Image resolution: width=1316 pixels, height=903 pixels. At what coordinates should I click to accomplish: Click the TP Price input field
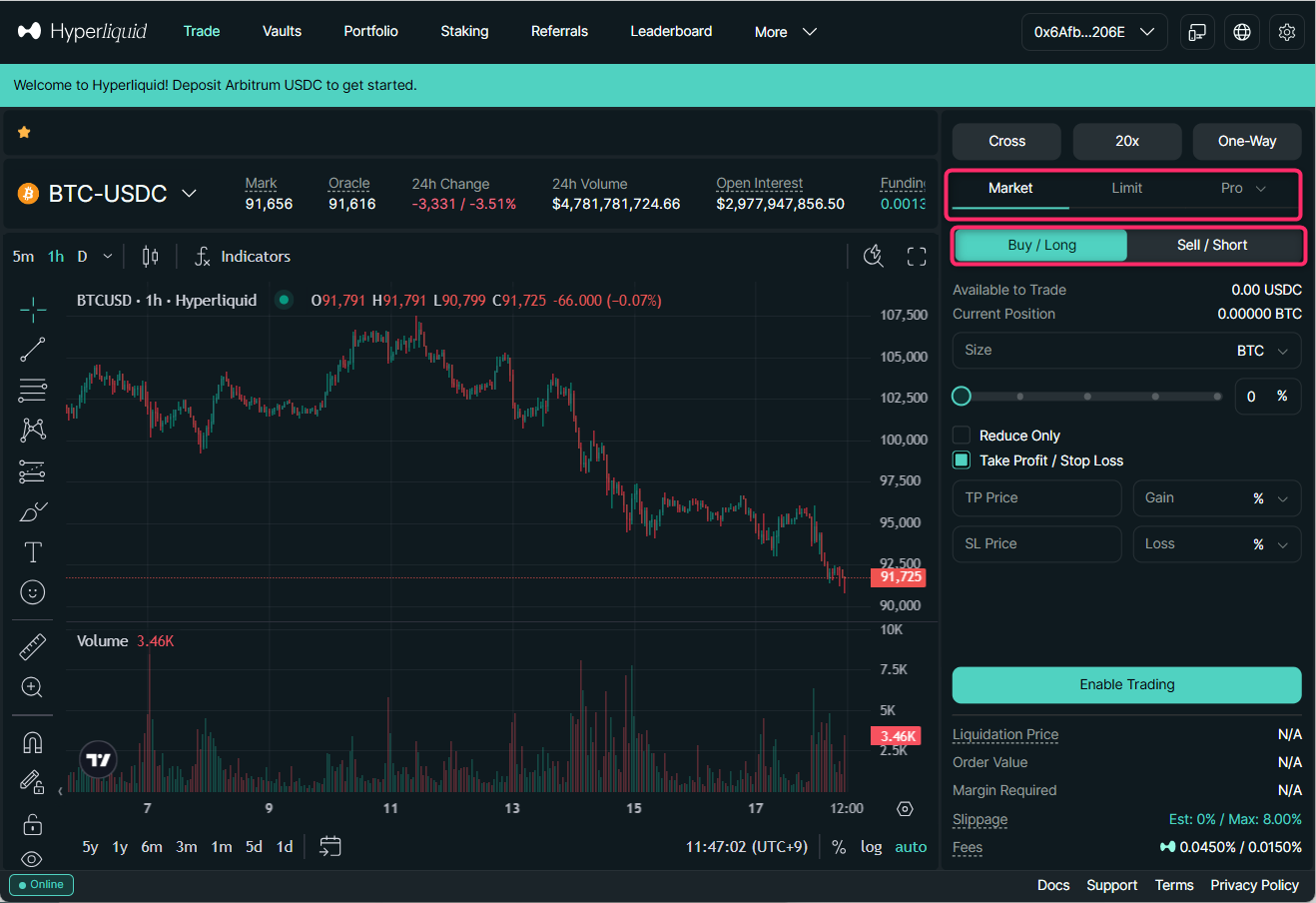1036,497
